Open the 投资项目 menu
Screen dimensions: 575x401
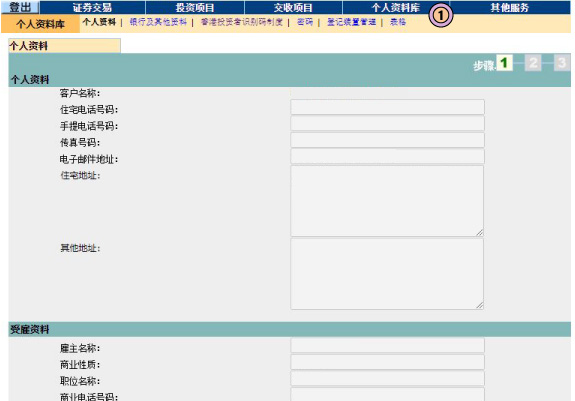tap(195, 7)
